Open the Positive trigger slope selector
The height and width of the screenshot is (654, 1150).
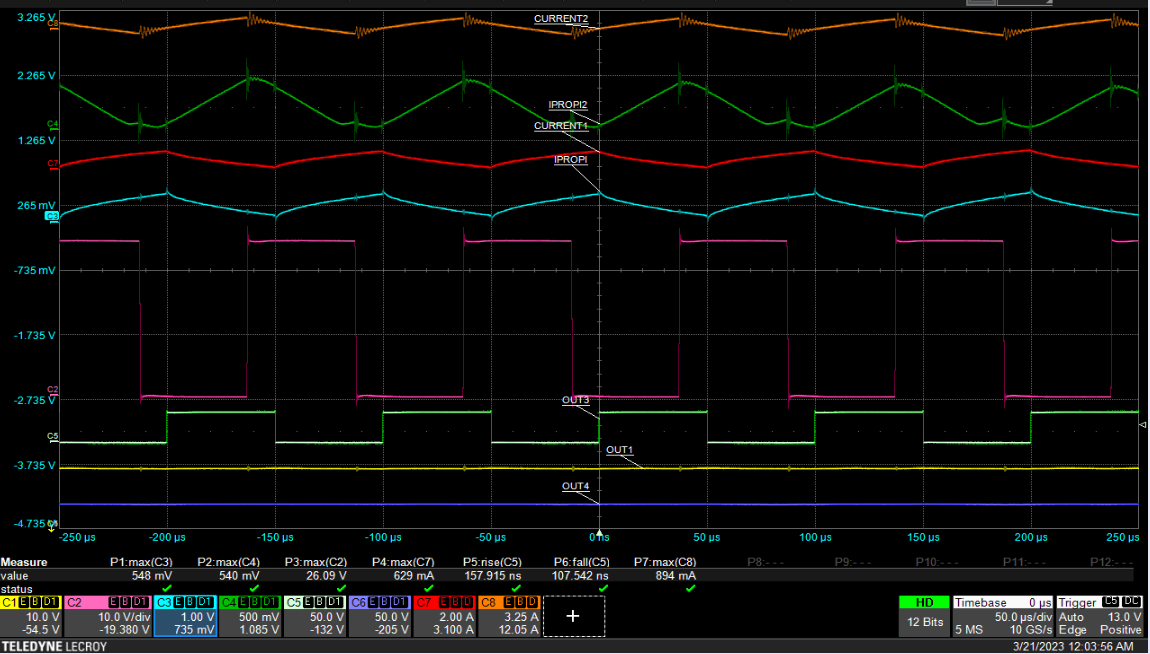point(1120,631)
